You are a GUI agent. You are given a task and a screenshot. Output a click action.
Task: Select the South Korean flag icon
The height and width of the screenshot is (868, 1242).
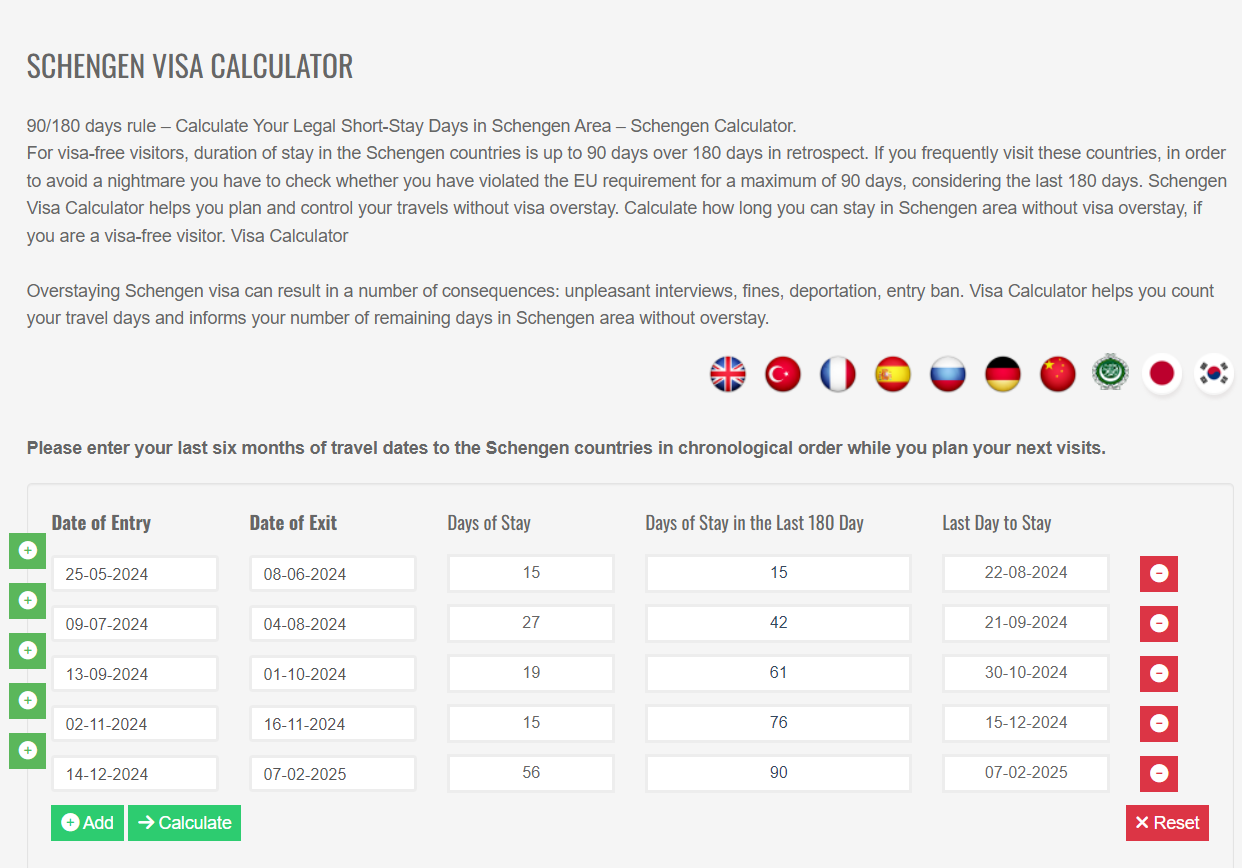tap(1215, 374)
